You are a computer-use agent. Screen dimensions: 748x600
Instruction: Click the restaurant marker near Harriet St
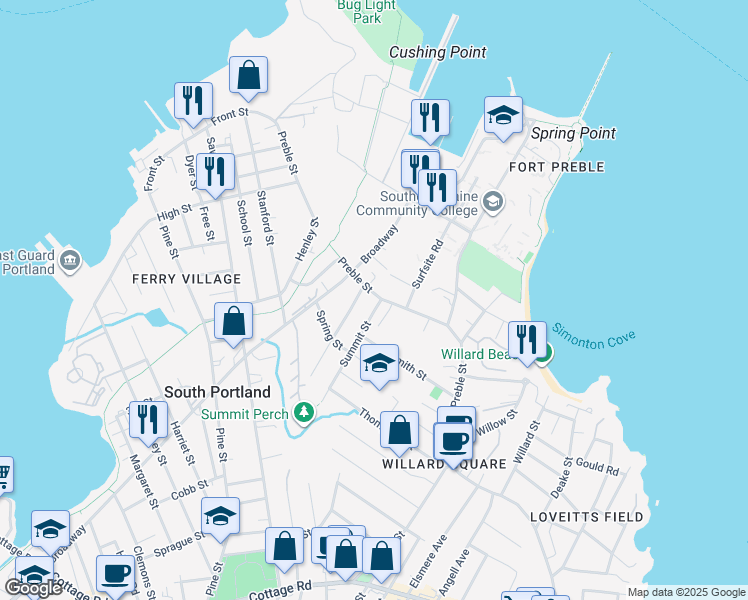point(148,420)
